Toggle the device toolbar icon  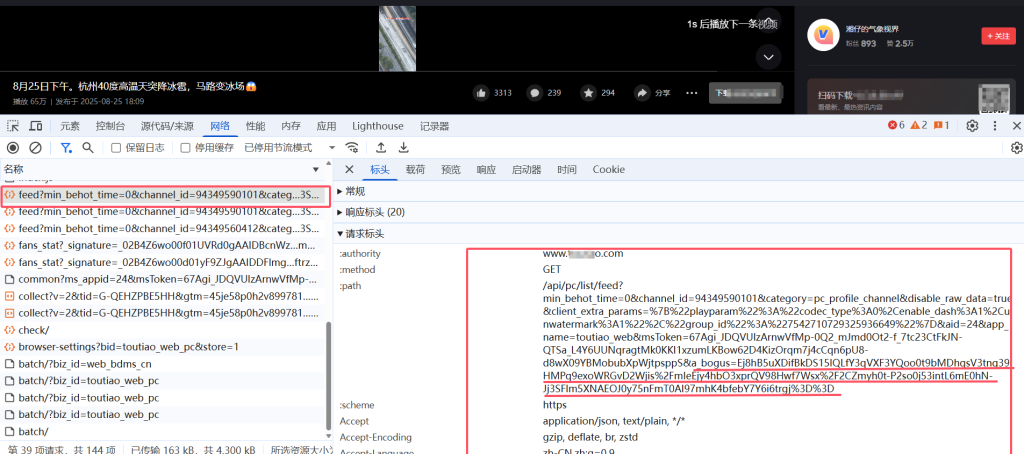click(36, 126)
